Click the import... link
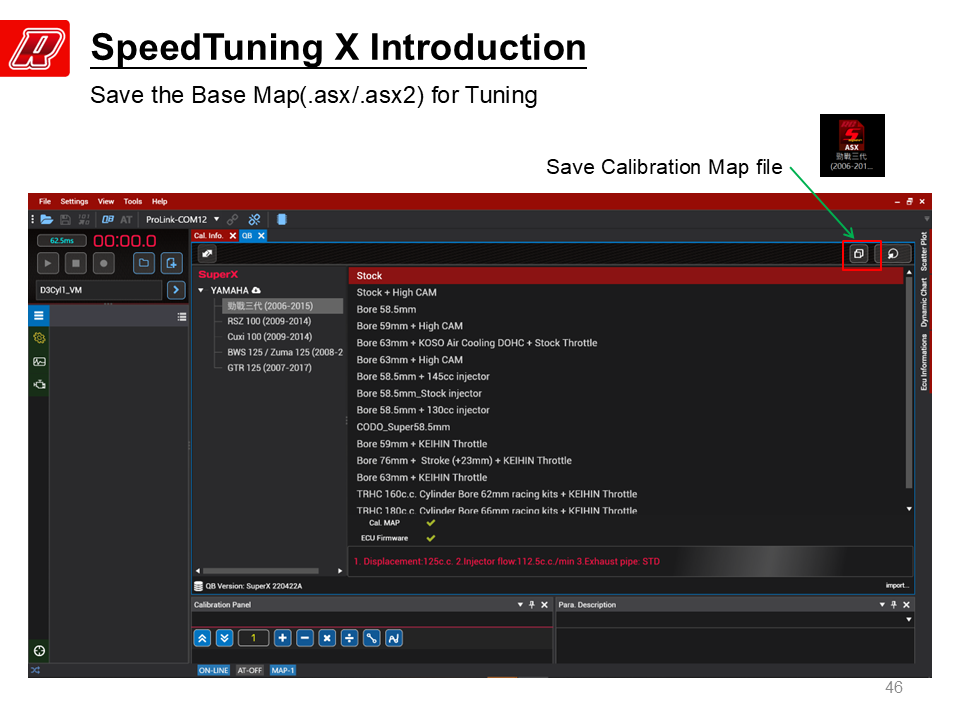960x720 pixels. click(x=897, y=585)
